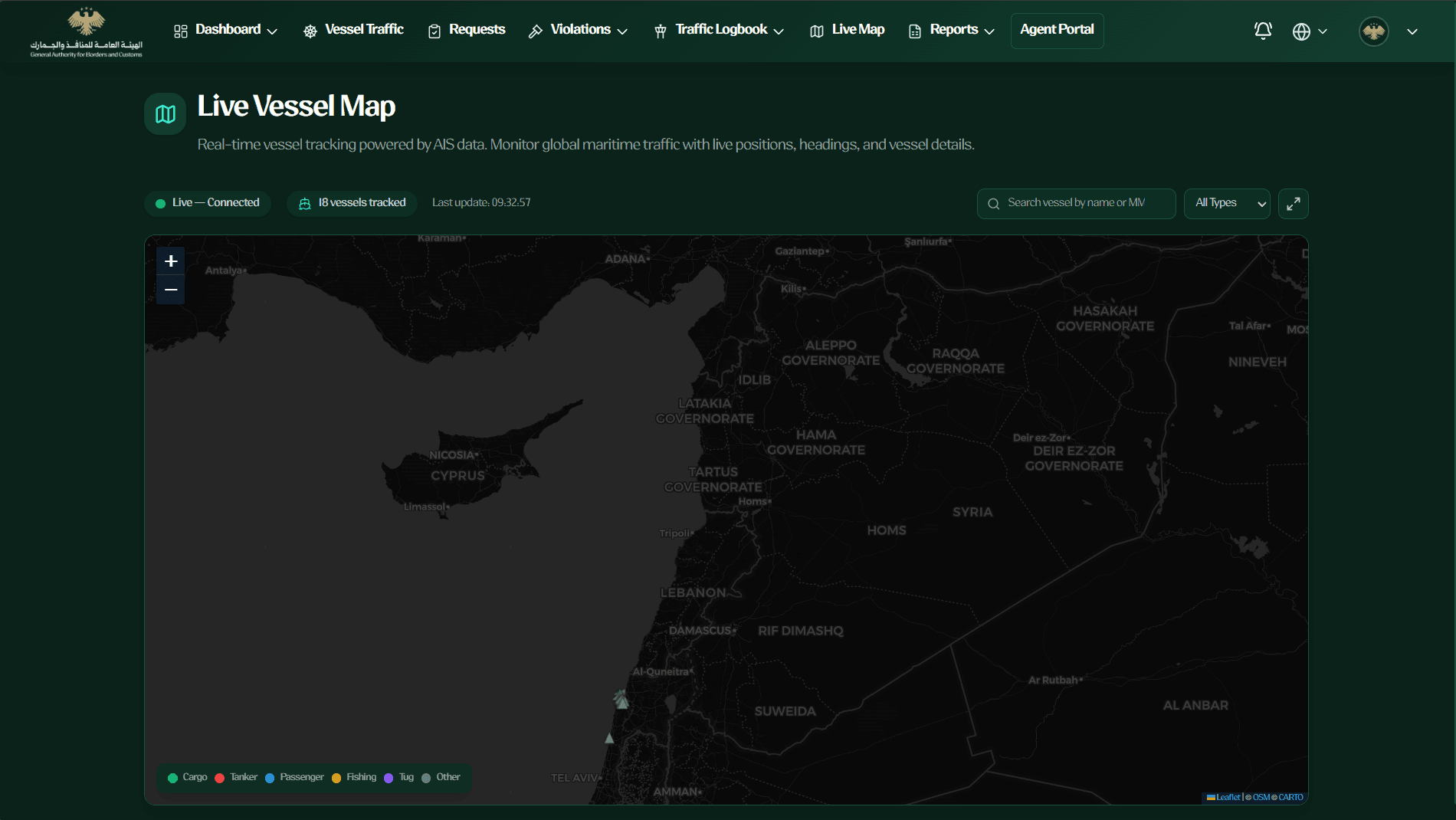
Task: Click the search magnifier icon
Action: [x=994, y=204]
